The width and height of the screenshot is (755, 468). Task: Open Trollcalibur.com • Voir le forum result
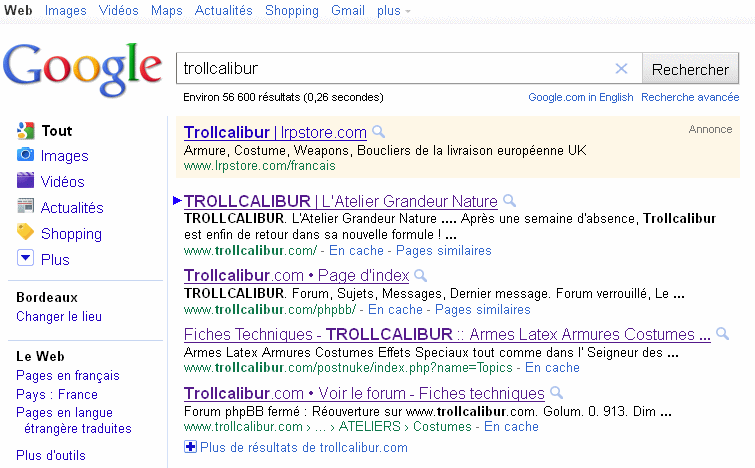(364, 393)
